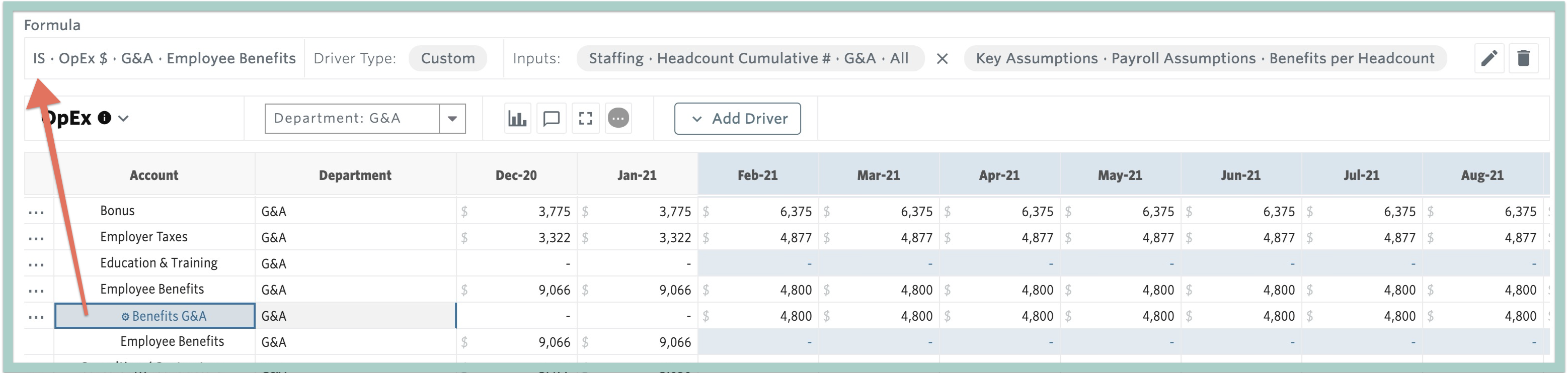Click the pencil edit formula icon

click(1489, 58)
